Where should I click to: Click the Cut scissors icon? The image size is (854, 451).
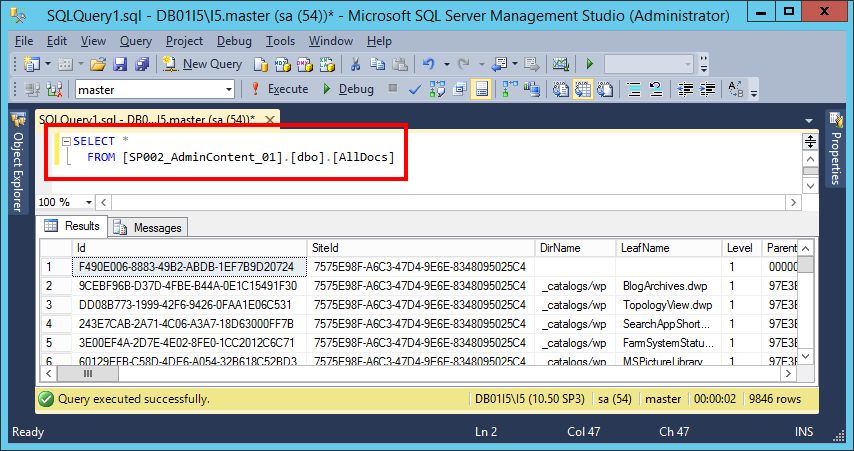(355, 64)
